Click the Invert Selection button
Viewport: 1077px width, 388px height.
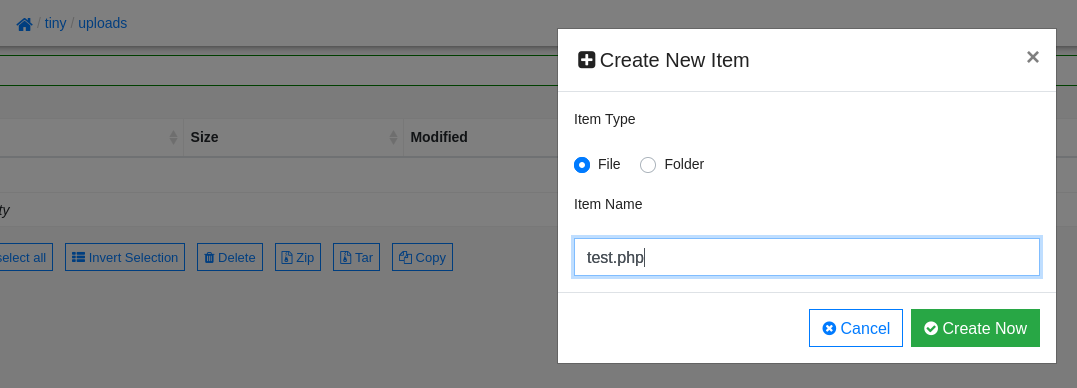click(125, 258)
